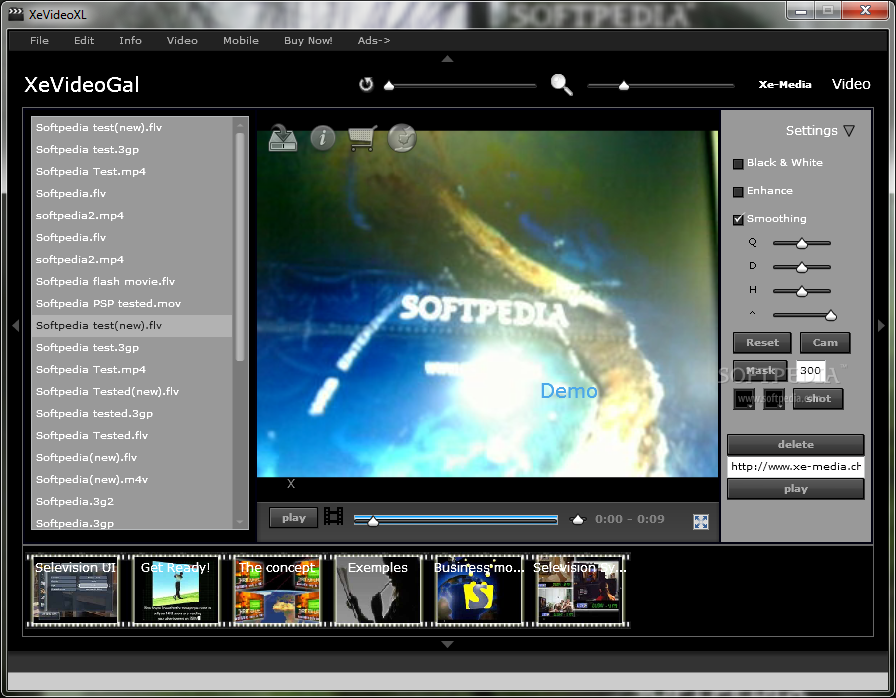The width and height of the screenshot is (896, 698).
Task: Click the download-to-disk icon above the video
Action: click(283, 138)
